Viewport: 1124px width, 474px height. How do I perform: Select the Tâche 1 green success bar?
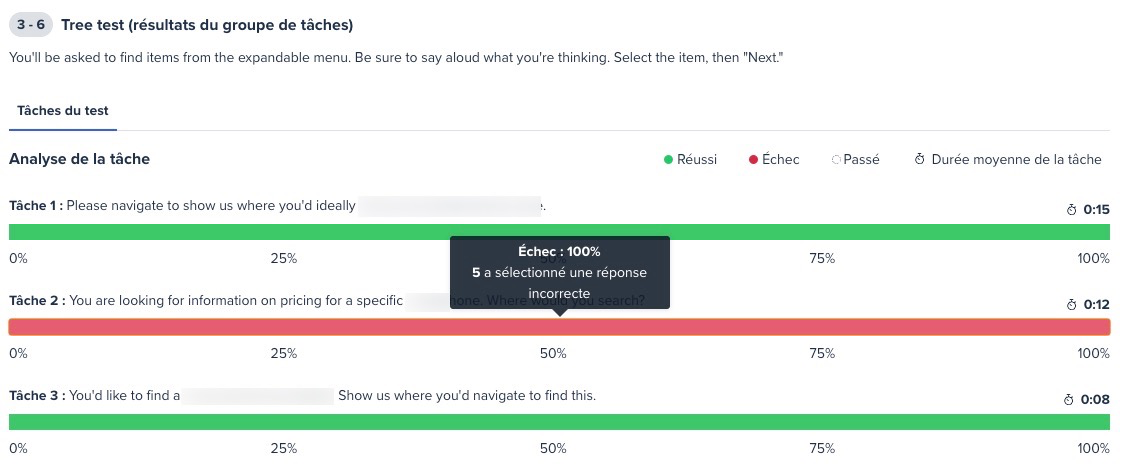[x=559, y=232]
